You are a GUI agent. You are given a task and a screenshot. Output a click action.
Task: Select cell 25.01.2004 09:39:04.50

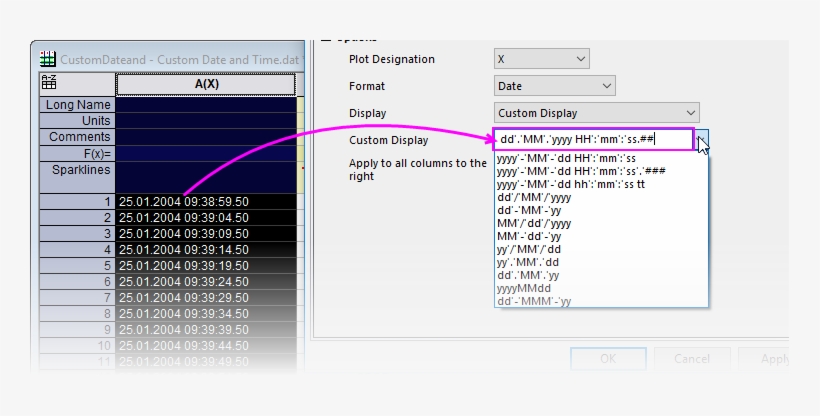click(206, 218)
